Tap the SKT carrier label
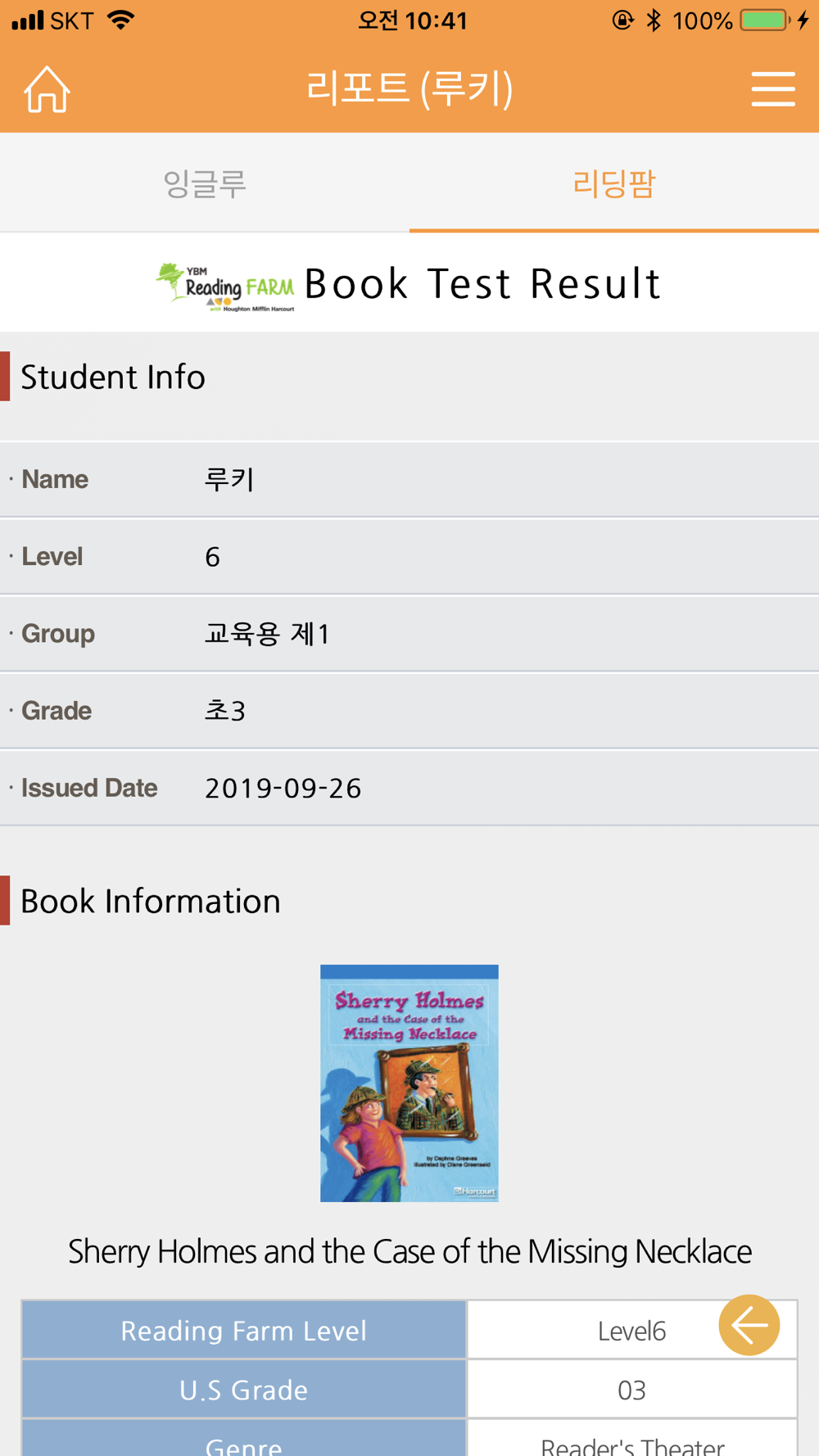 tap(72, 20)
